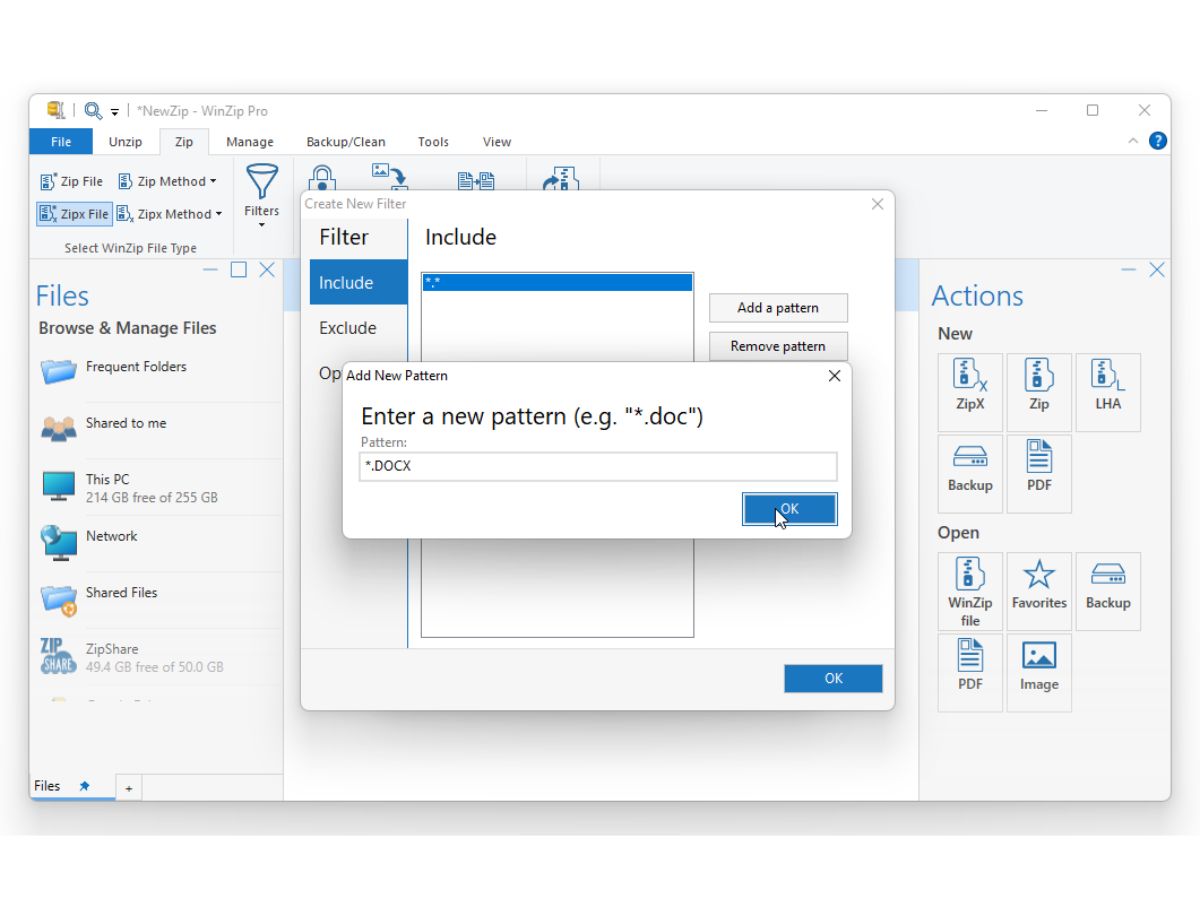Minimize the Actions pane

tap(1129, 270)
